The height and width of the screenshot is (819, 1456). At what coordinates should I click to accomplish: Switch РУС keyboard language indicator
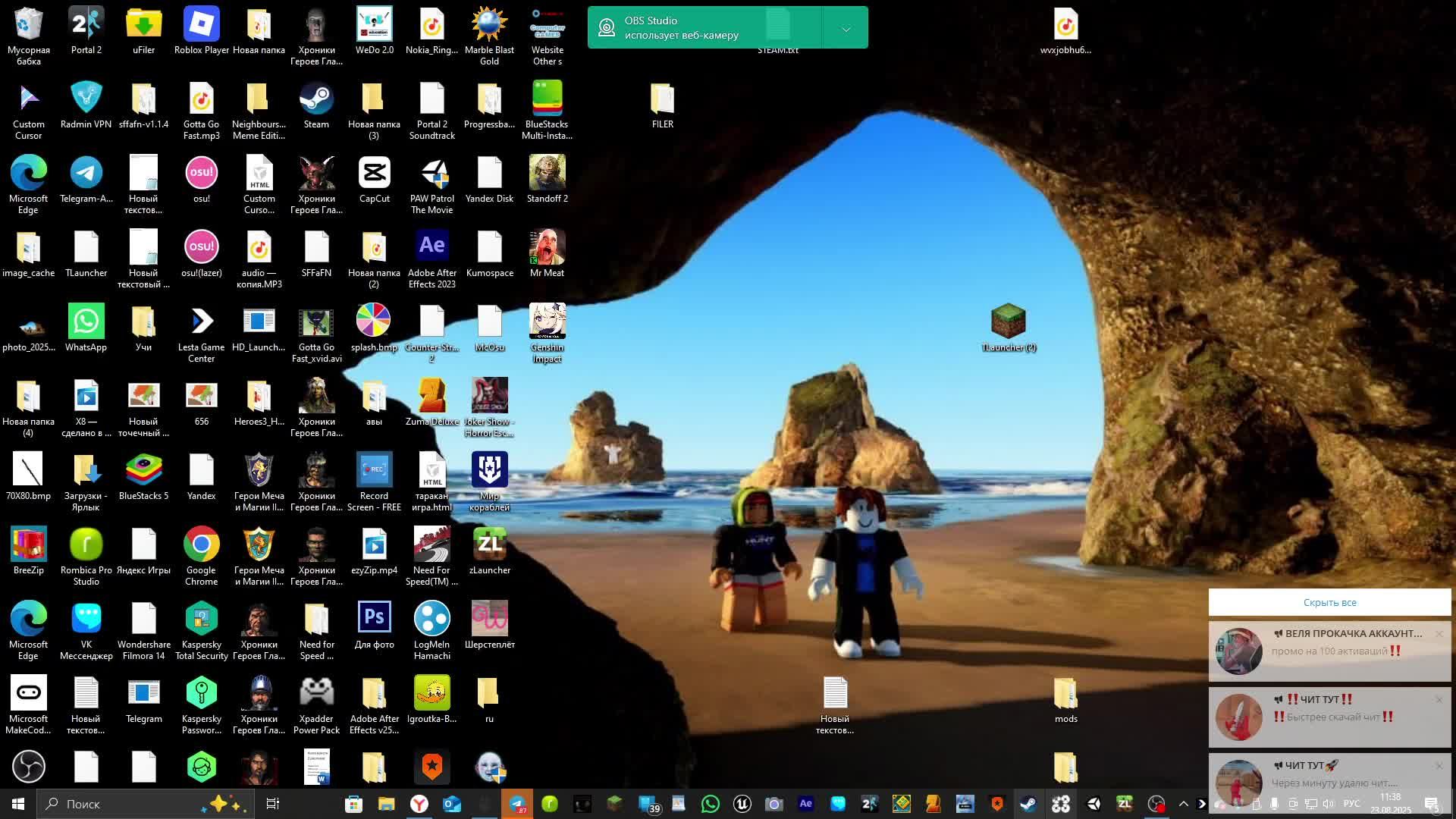1351,804
